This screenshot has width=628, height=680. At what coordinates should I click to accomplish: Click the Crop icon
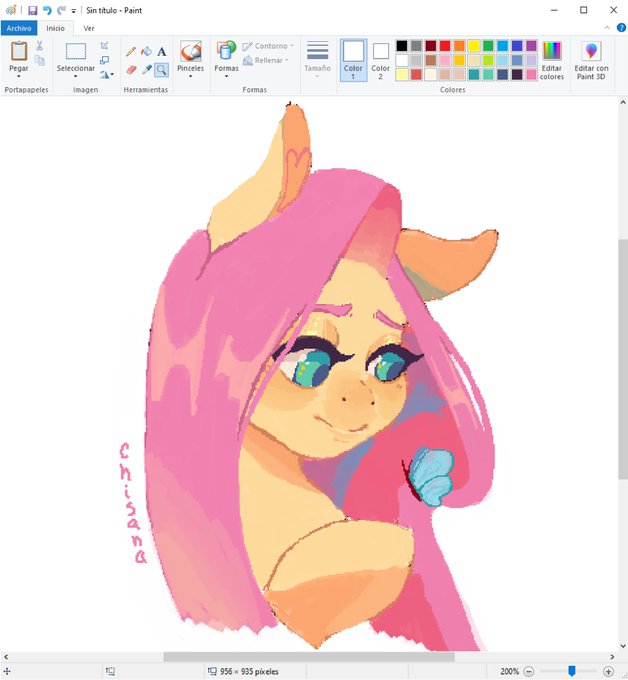coord(104,46)
